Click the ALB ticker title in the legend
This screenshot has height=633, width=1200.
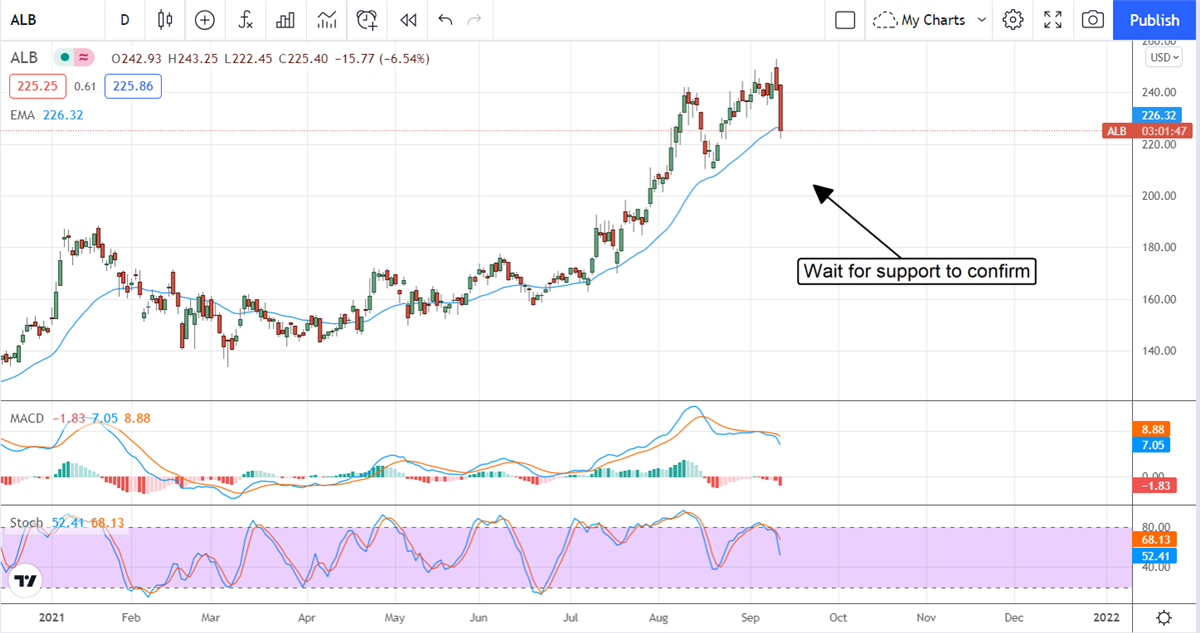25,58
